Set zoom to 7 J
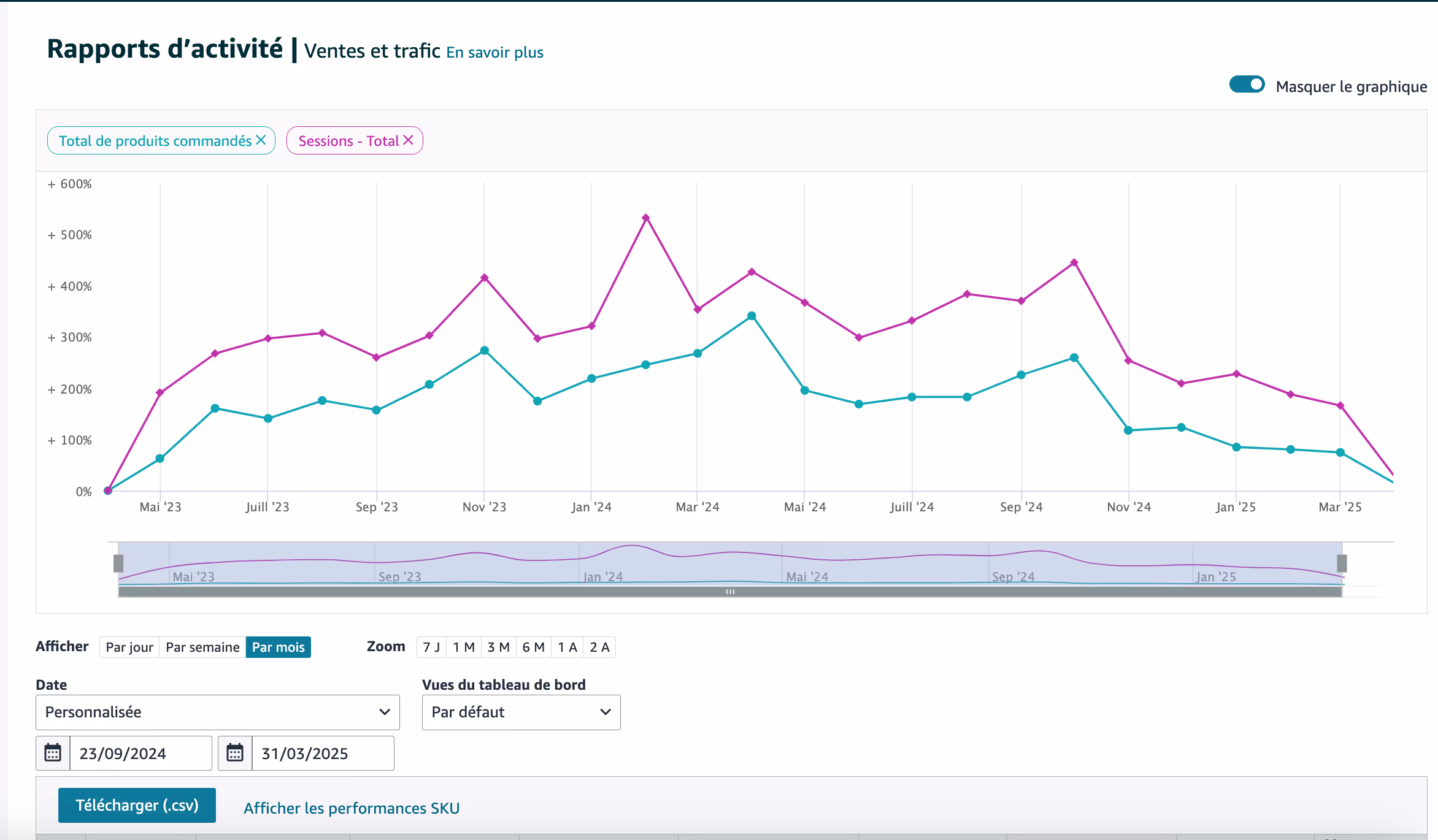1438x840 pixels. coord(431,647)
